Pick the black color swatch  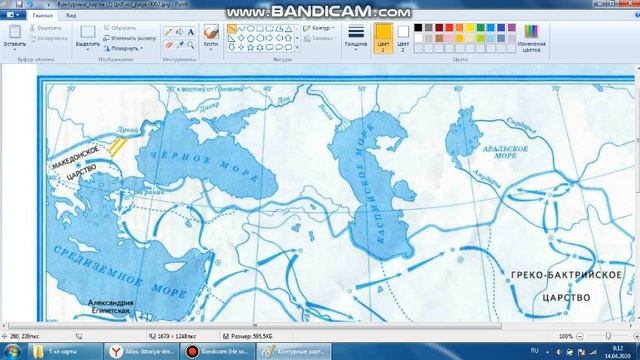point(418,28)
